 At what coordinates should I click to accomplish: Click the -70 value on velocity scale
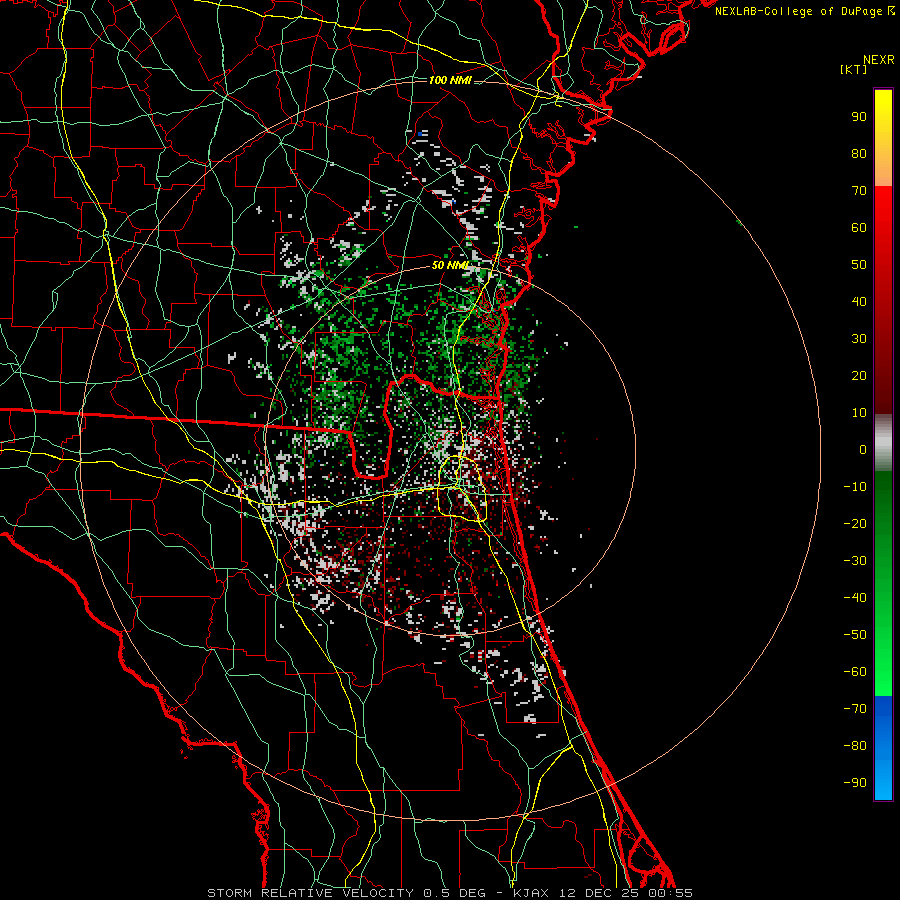pyautogui.click(x=855, y=708)
